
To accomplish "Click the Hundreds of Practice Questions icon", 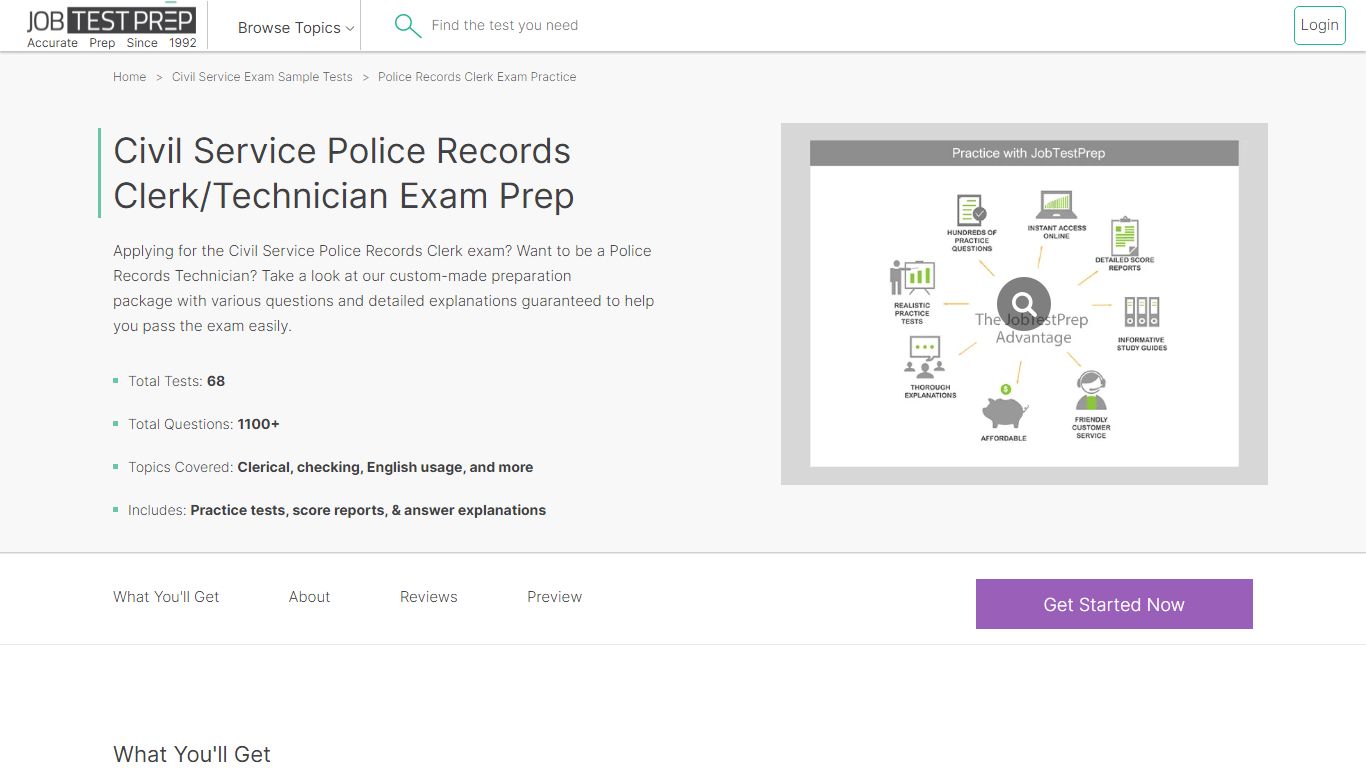I will click(x=971, y=211).
